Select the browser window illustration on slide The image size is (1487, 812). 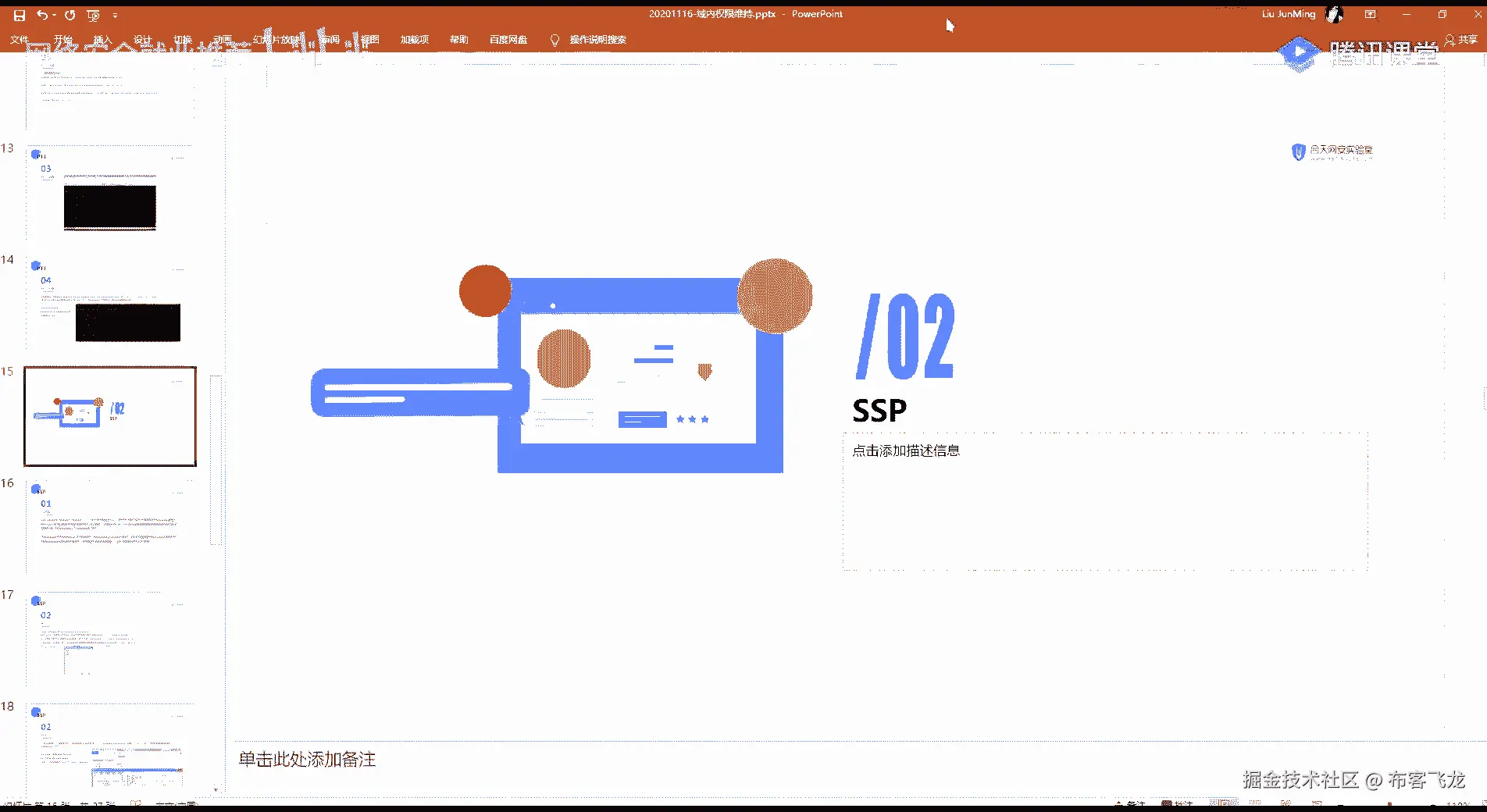[562, 365]
